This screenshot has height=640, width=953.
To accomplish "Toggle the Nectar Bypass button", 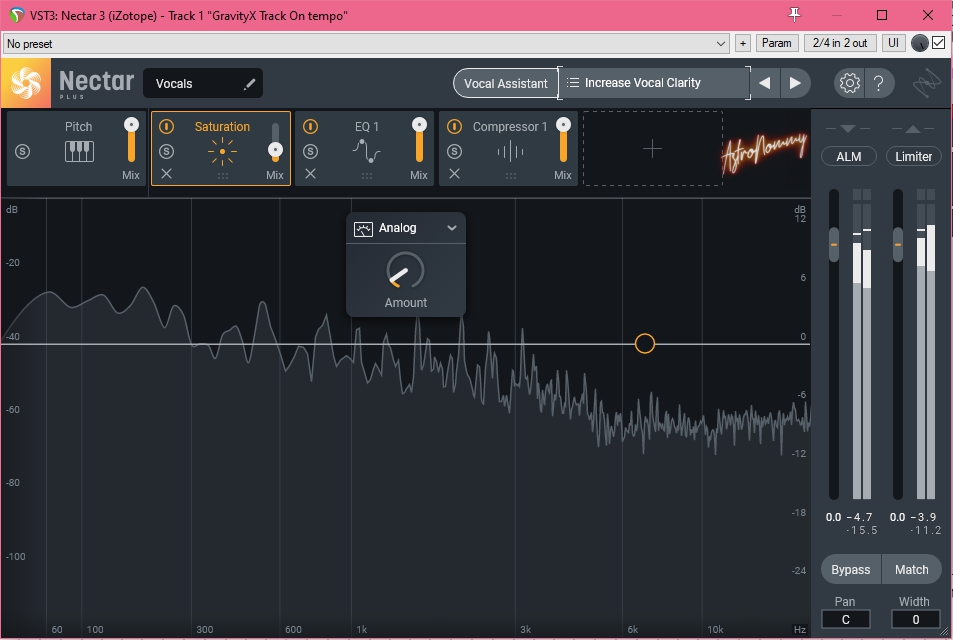I will (851, 569).
